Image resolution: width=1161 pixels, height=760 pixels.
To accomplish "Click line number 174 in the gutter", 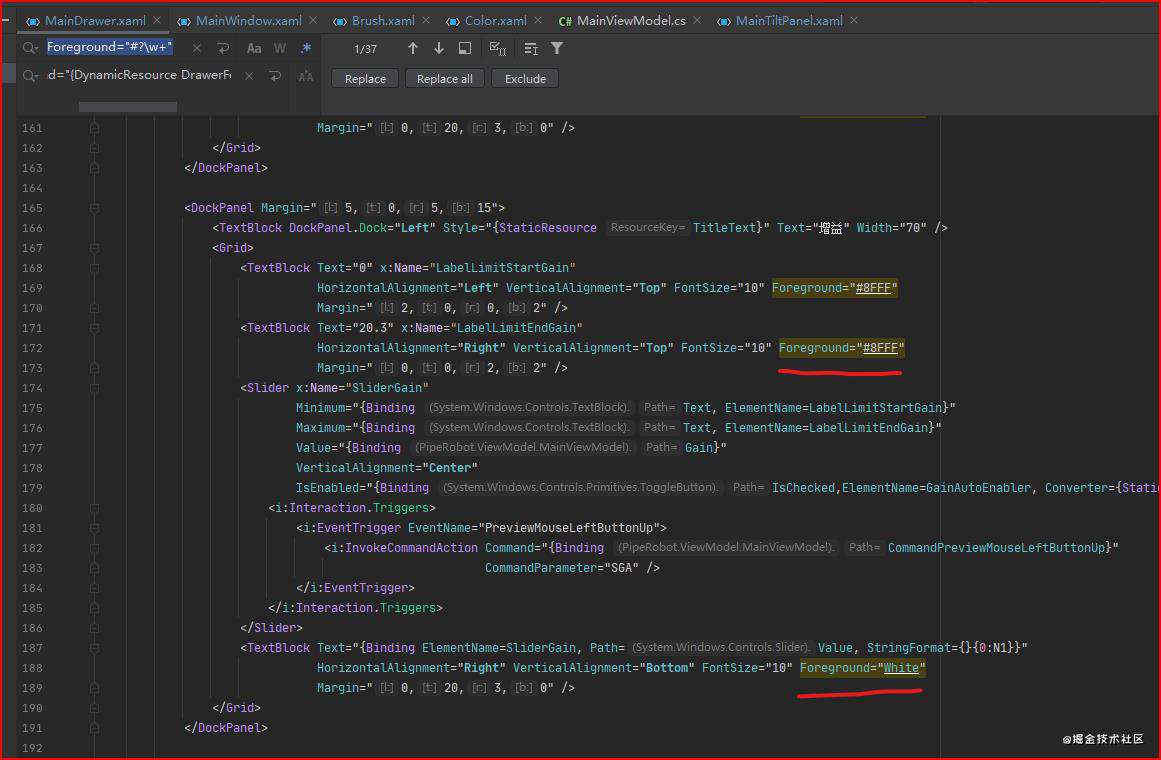I will pos(32,388).
